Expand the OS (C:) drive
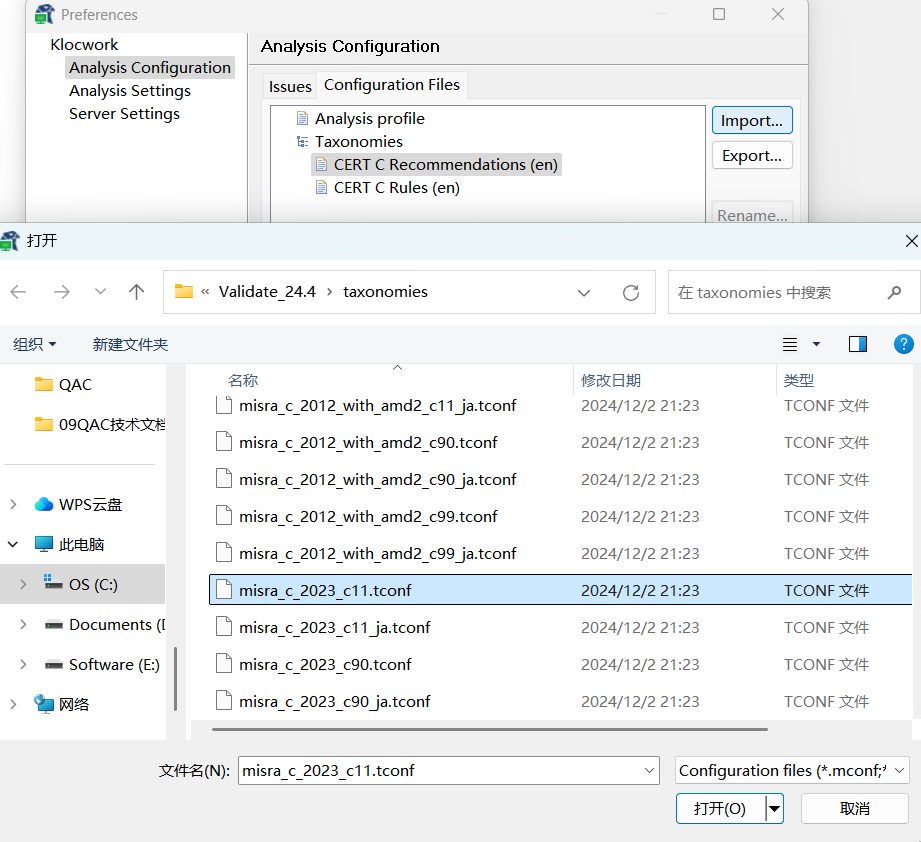921x842 pixels. (x=23, y=584)
